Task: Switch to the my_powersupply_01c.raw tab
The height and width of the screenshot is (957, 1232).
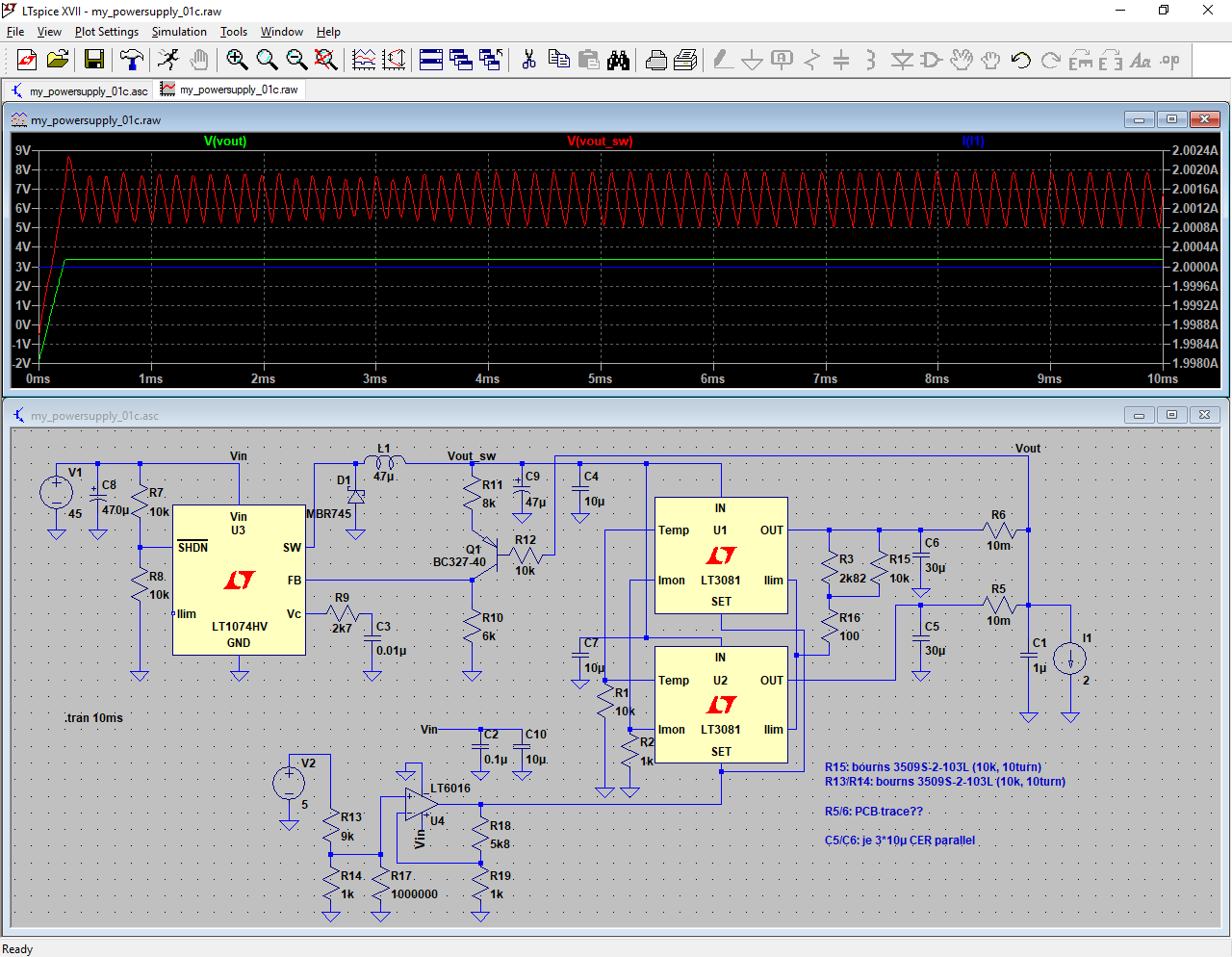Action: 231,90
